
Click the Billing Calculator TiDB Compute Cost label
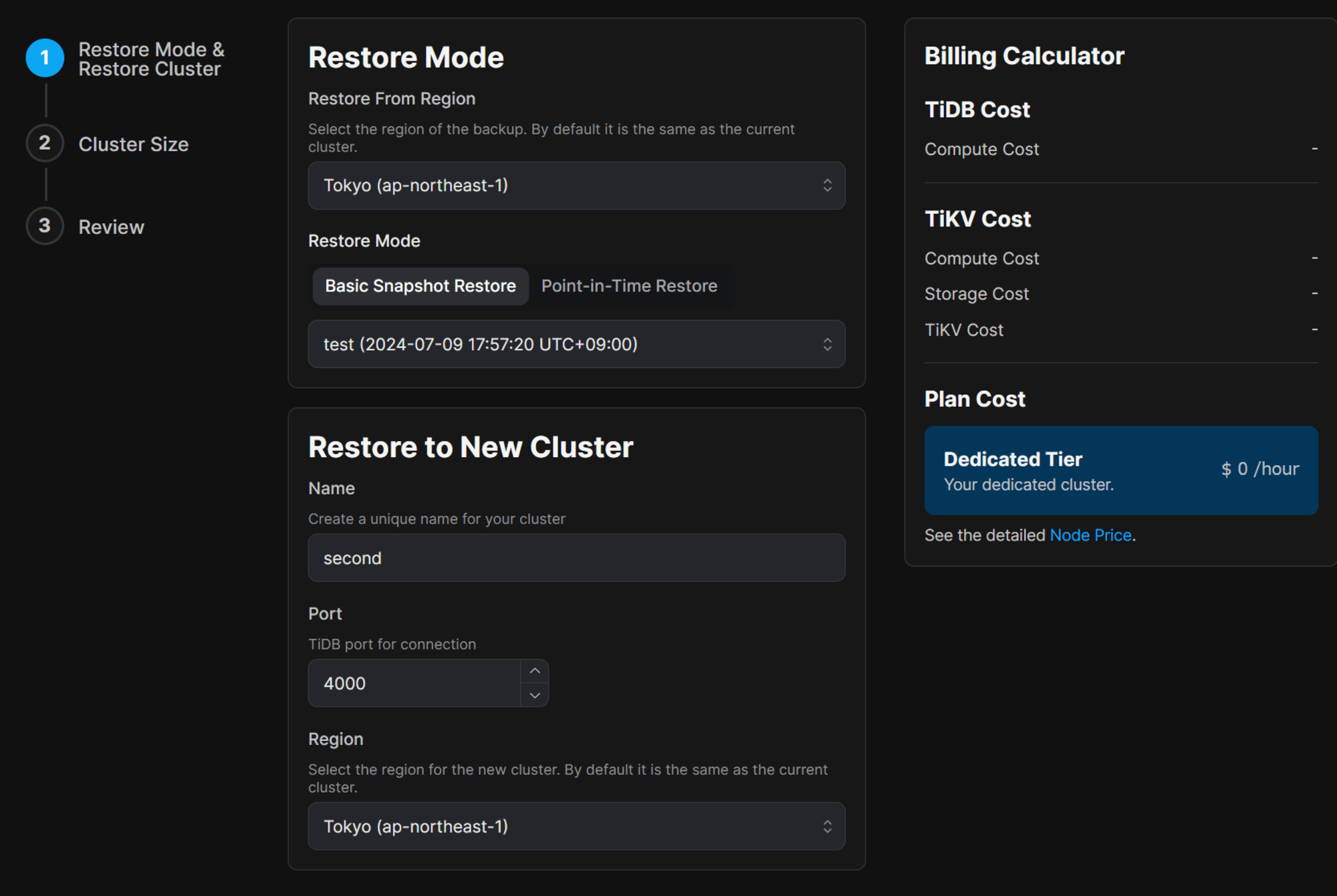[x=982, y=148]
